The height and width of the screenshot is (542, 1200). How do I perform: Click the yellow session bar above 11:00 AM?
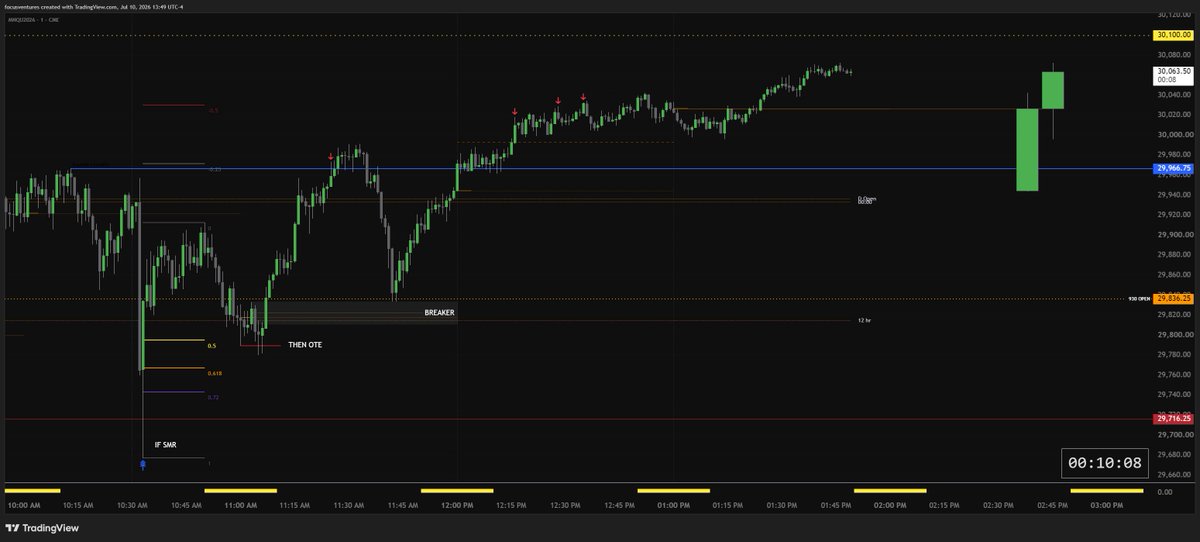click(240, 491)
